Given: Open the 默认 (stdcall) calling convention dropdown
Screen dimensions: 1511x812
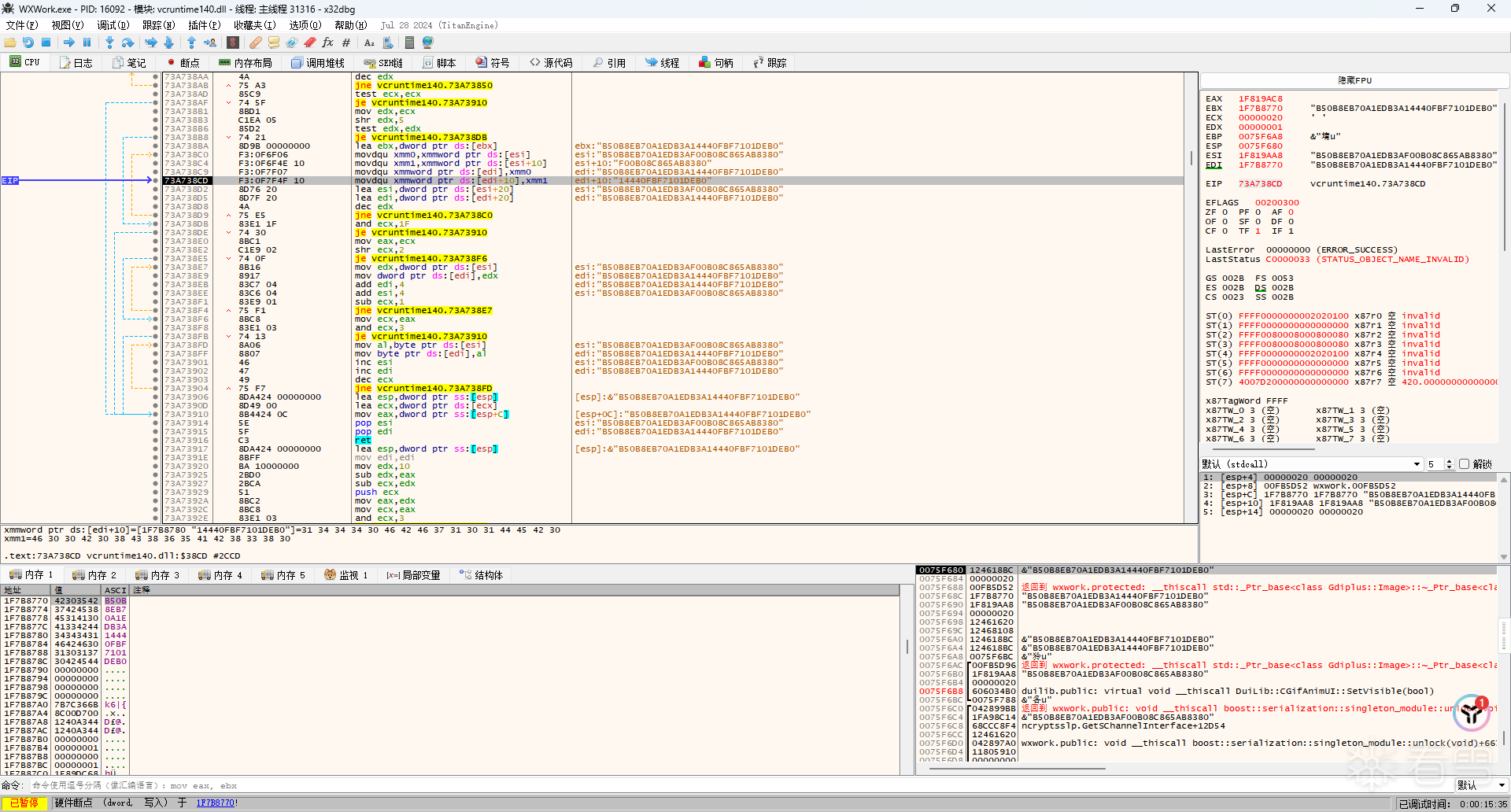Looking at the screenshot, I should point(1417,464).
